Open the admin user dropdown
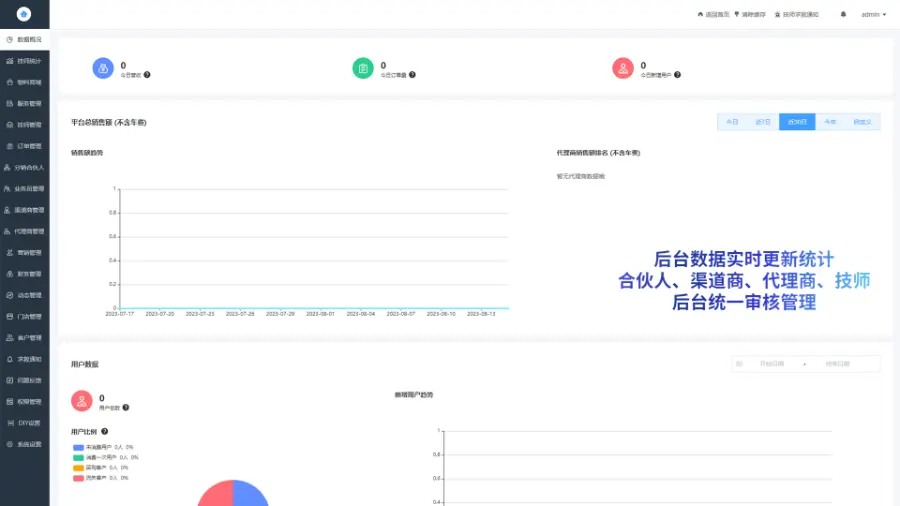Viewport: 900px width, 506px height. coord(873,14)
